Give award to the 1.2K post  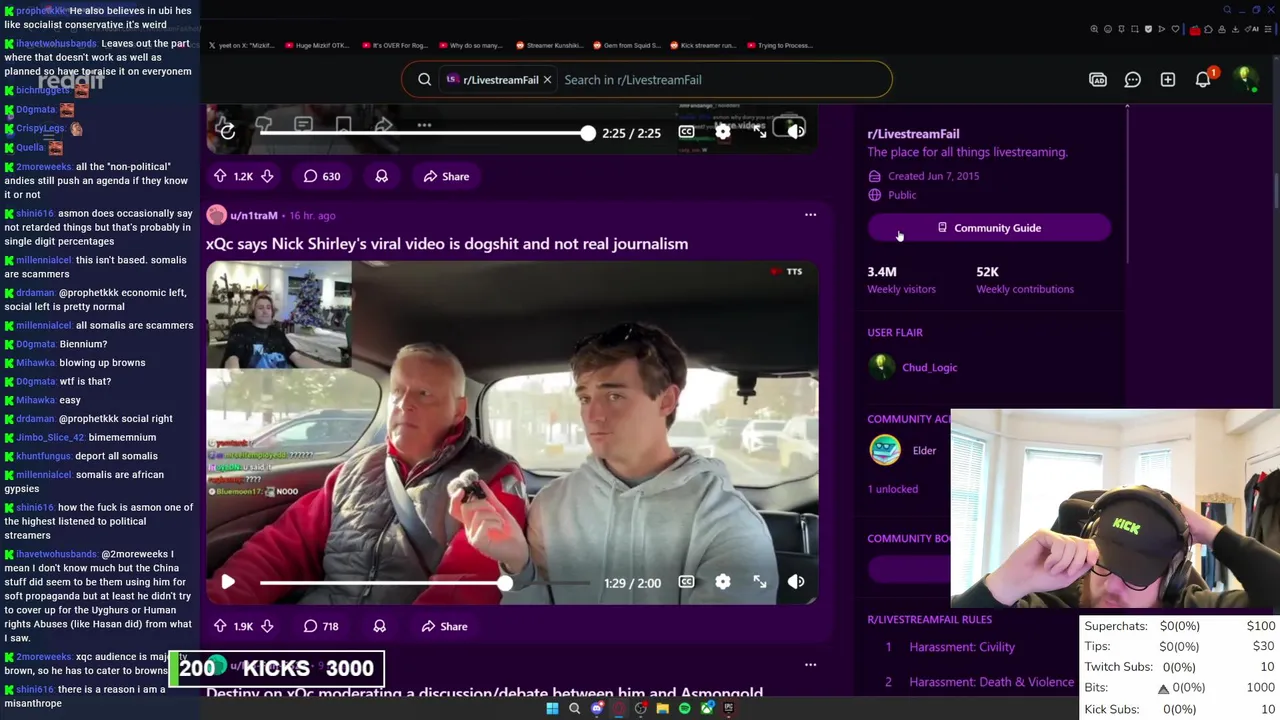tap(381, 176)
